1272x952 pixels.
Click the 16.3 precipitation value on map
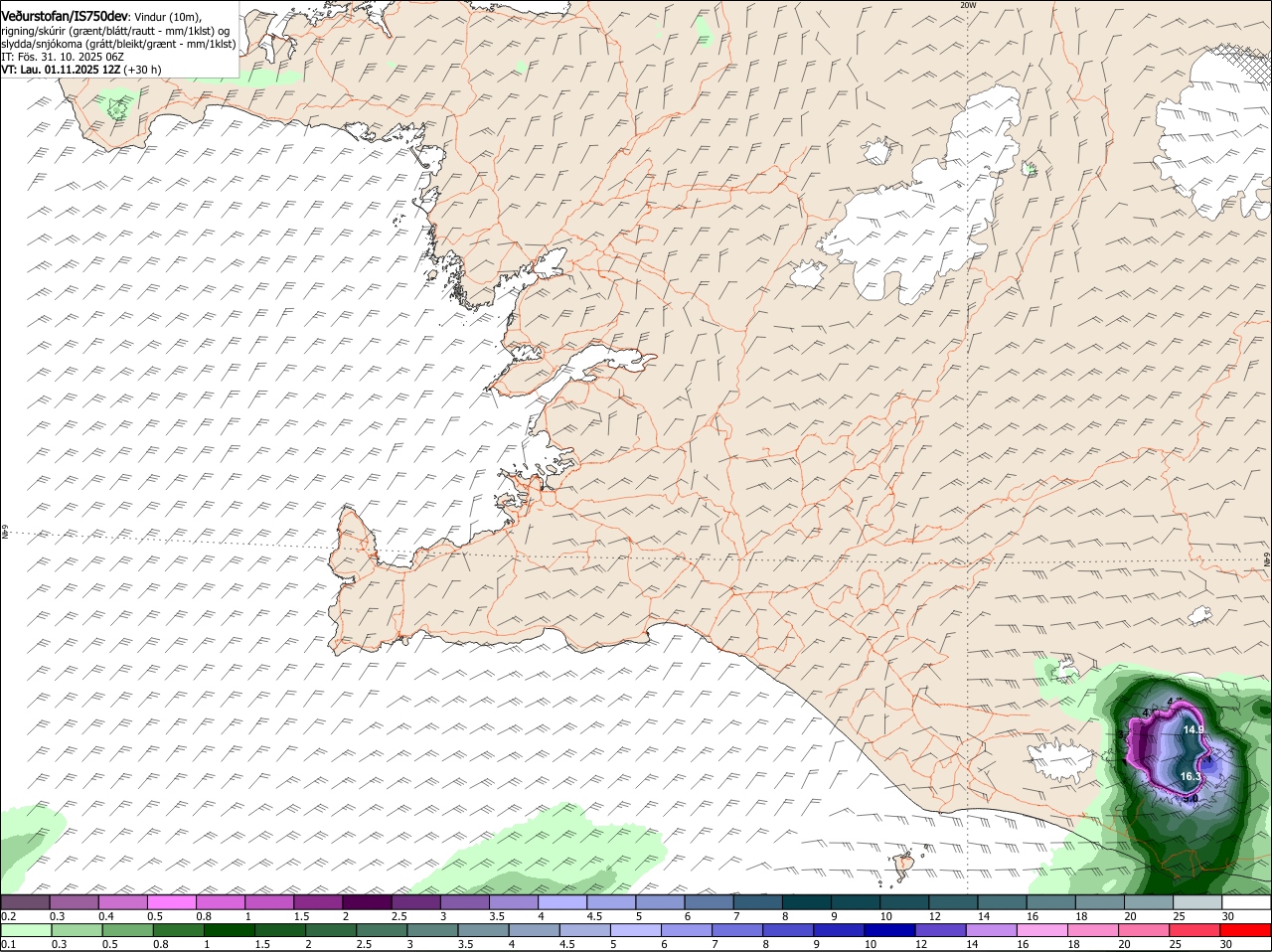pyautogui.click(x=1191, y=776)
